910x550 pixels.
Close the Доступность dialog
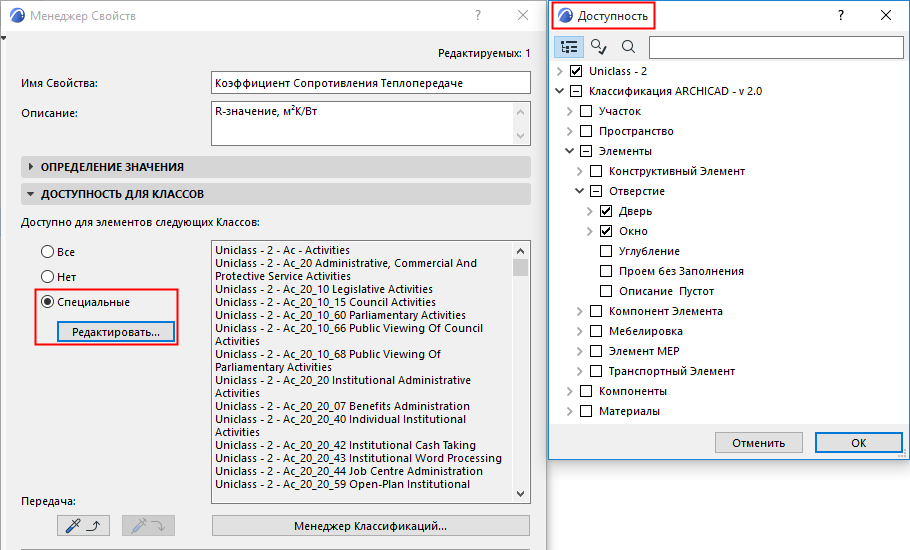(886, 16)
